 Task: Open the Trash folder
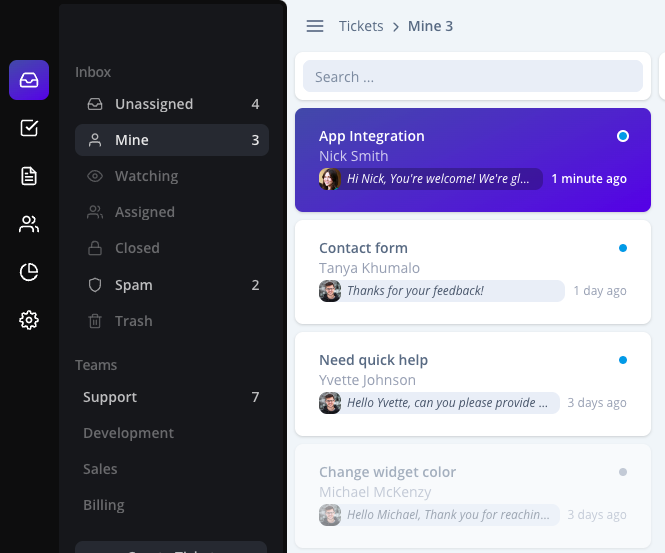pos(172,321)
